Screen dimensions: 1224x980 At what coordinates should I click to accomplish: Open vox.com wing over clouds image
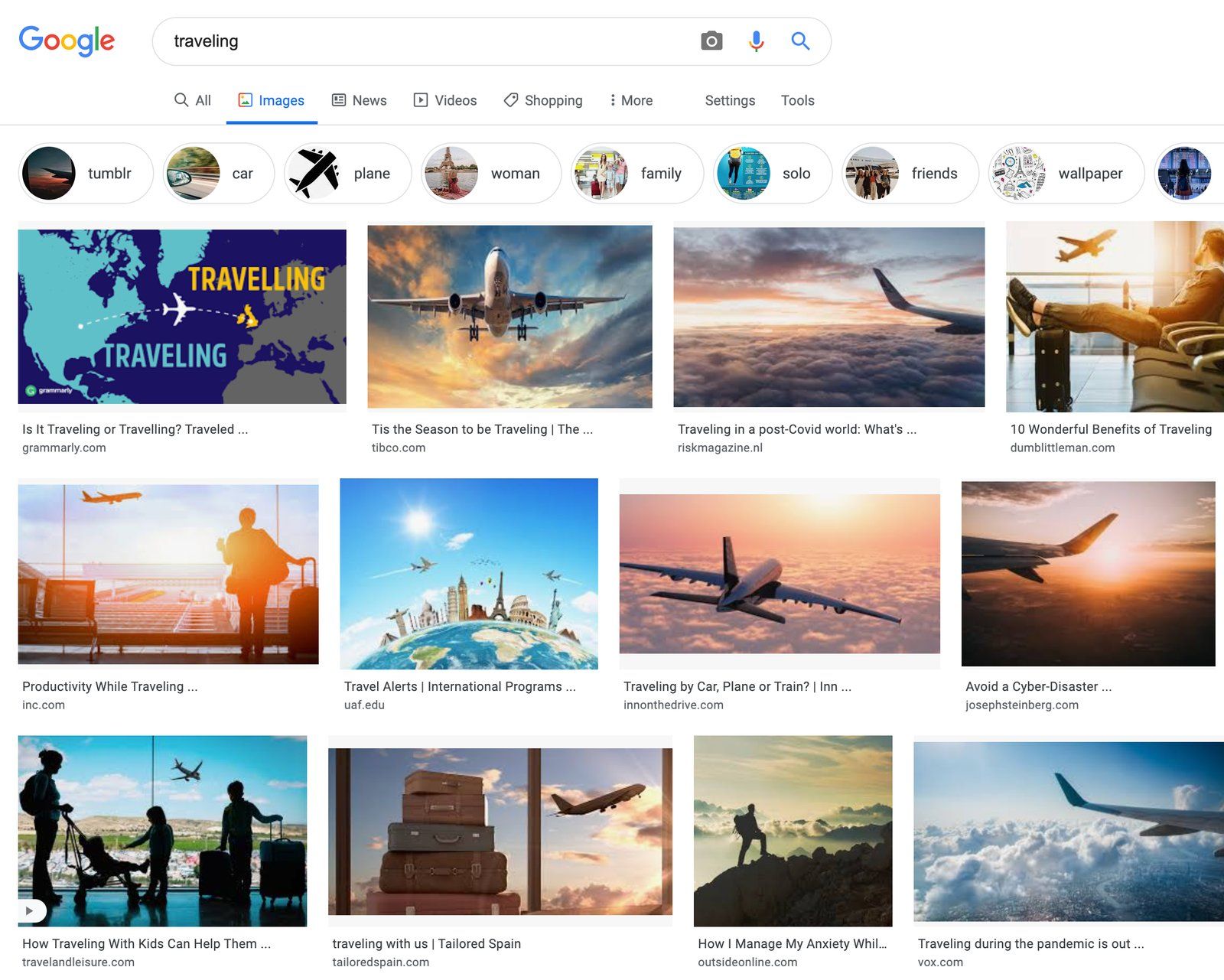click(x=1069, y=831)
